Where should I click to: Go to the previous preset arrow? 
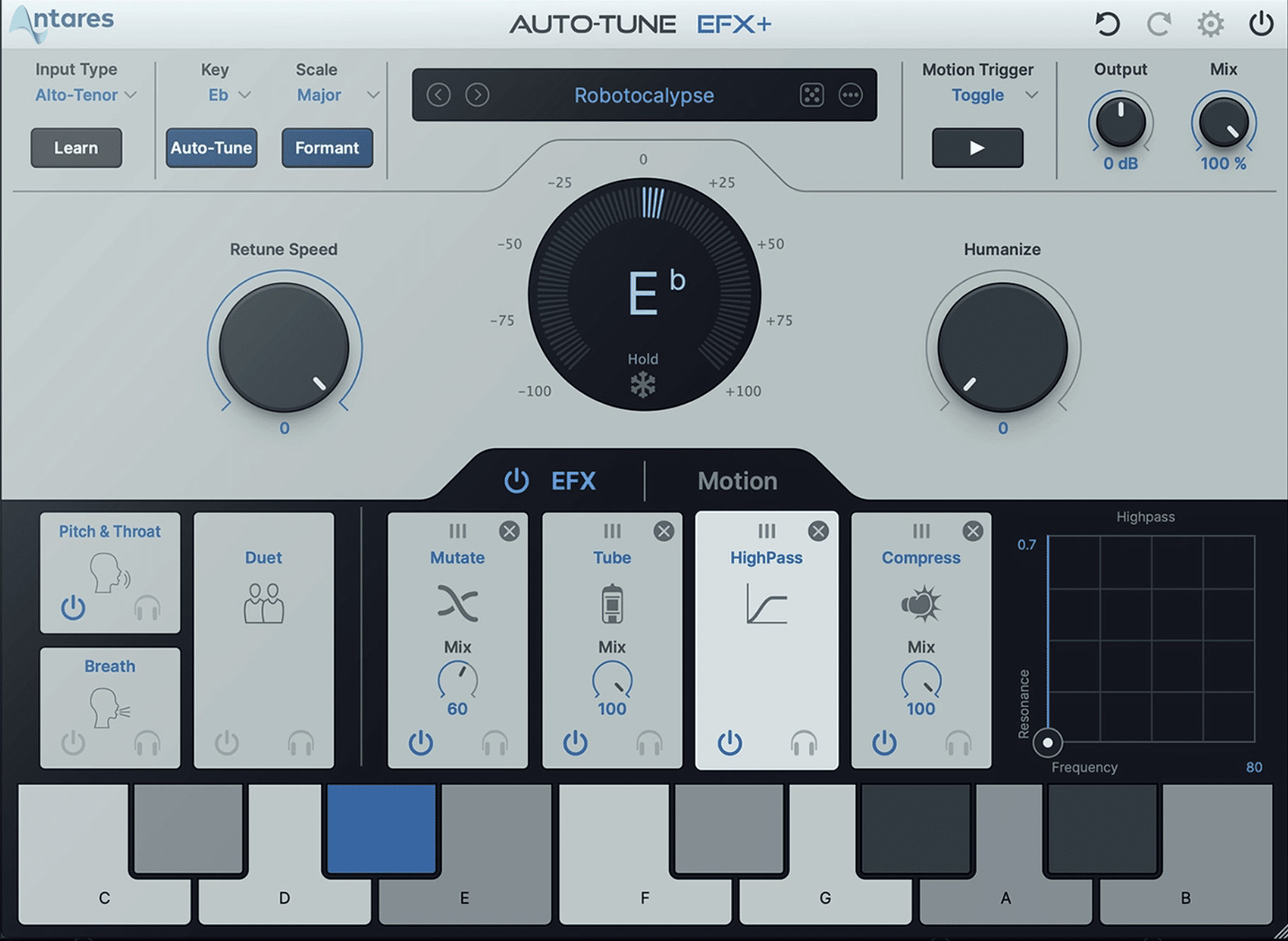click(439, 94)
